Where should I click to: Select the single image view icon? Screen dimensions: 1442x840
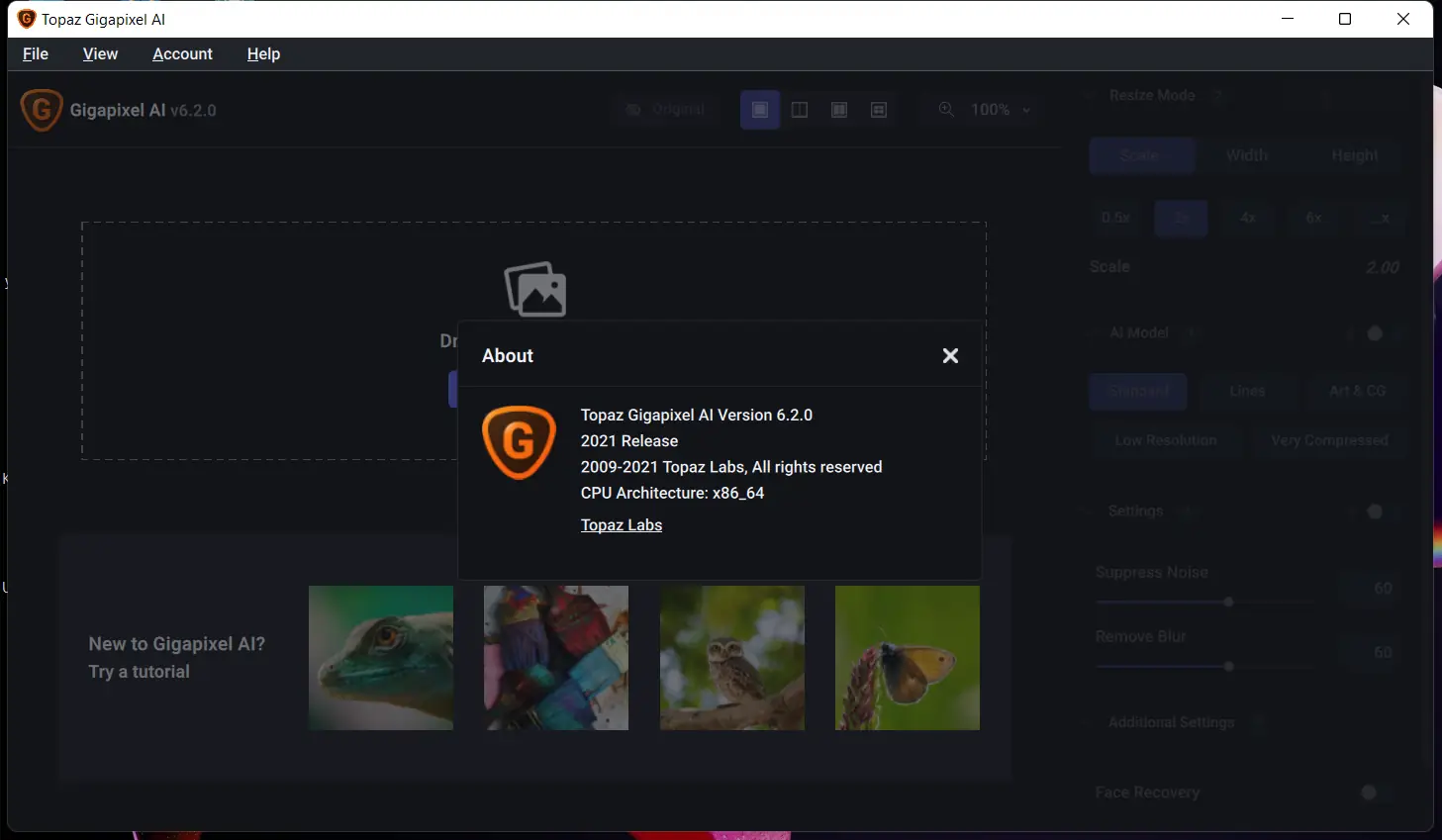tap(760, 110)
